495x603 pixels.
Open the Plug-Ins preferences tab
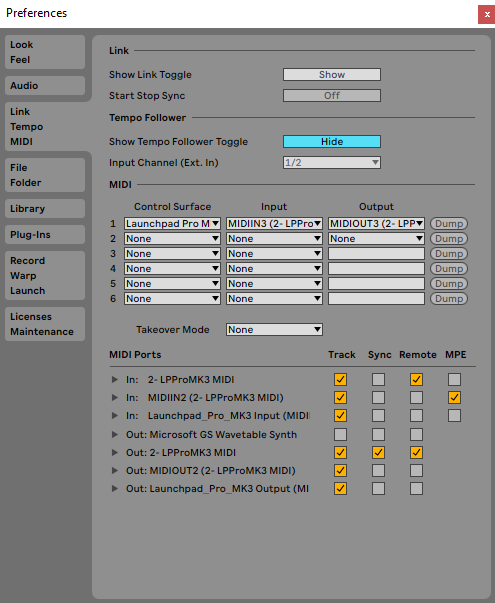45,235
